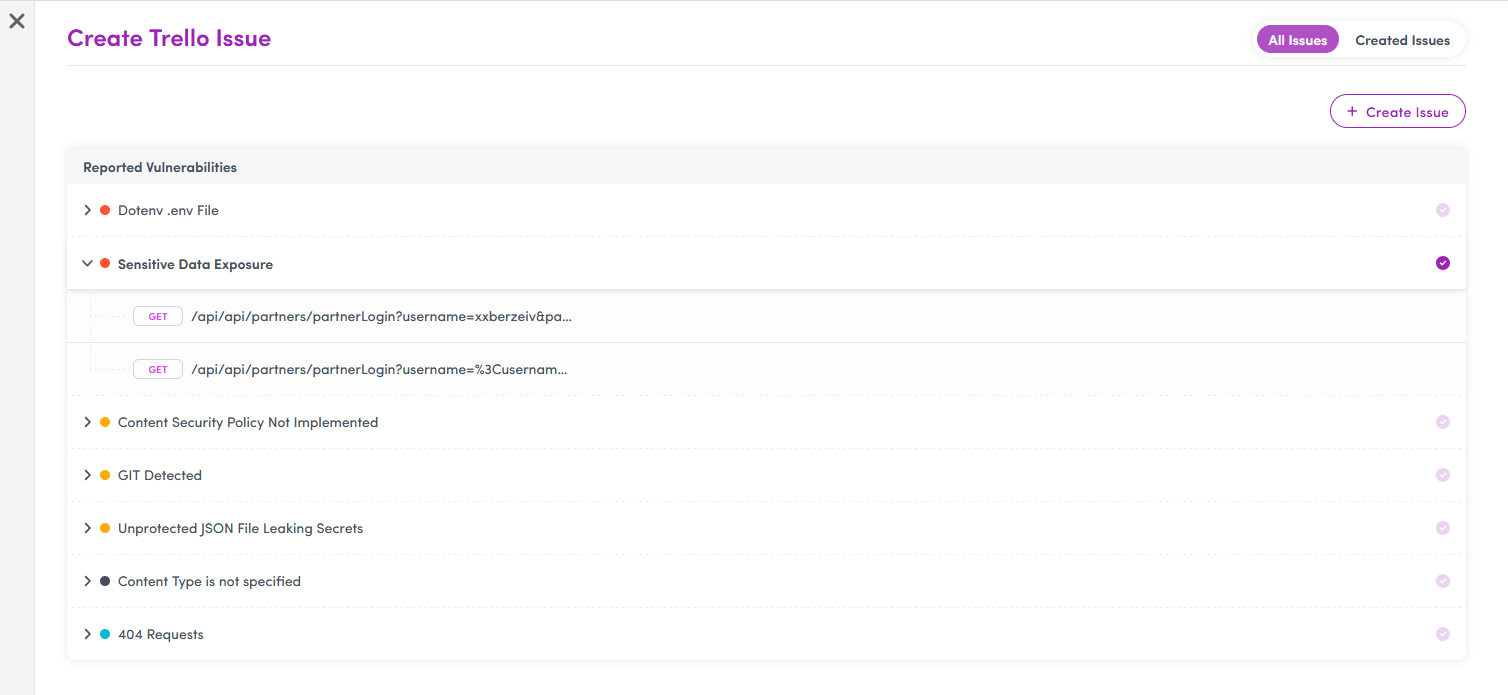The width and height of the screenshot is (1508, 695).
Task: Close the Create Trello Issue panel
Action: pyautogui.click(x=17, y=21)
